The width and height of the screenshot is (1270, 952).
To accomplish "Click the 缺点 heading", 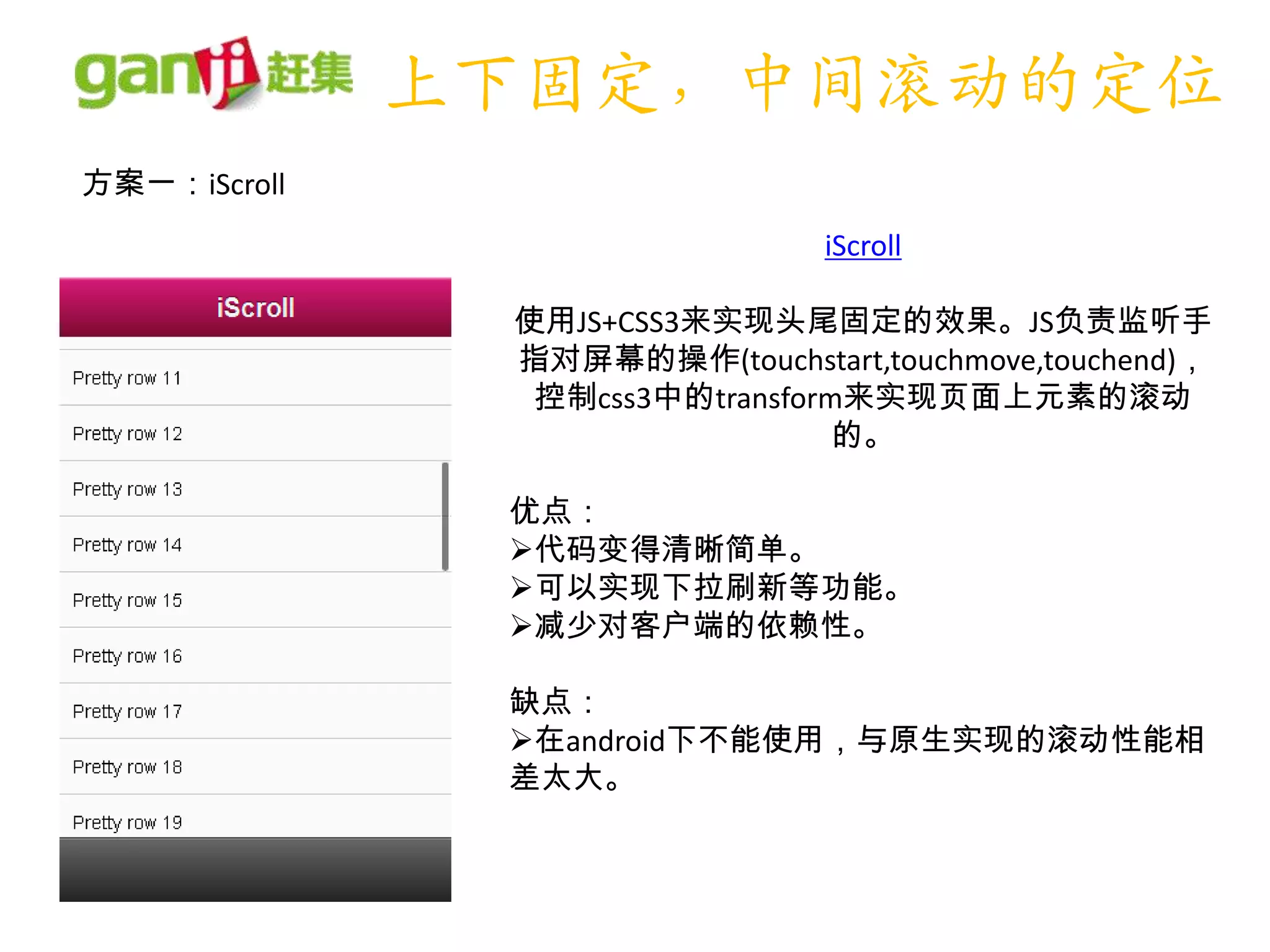I will [x=552, y=702].
